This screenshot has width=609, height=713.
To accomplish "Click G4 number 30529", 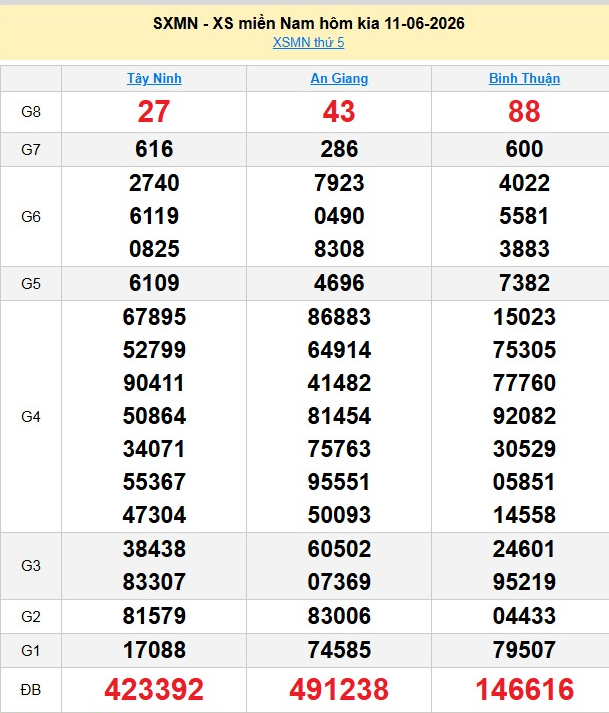I will [524, 449].
